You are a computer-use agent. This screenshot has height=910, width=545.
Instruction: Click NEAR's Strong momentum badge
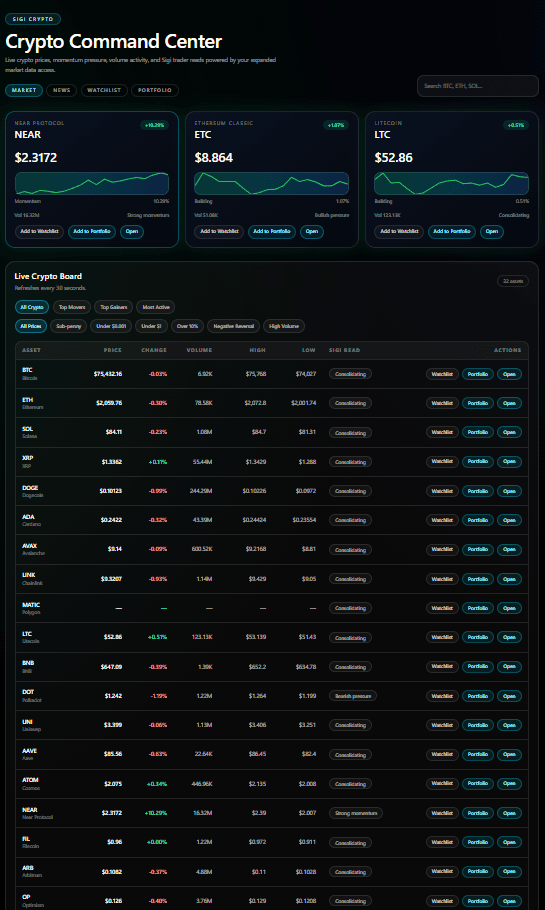tap(356, 813)
